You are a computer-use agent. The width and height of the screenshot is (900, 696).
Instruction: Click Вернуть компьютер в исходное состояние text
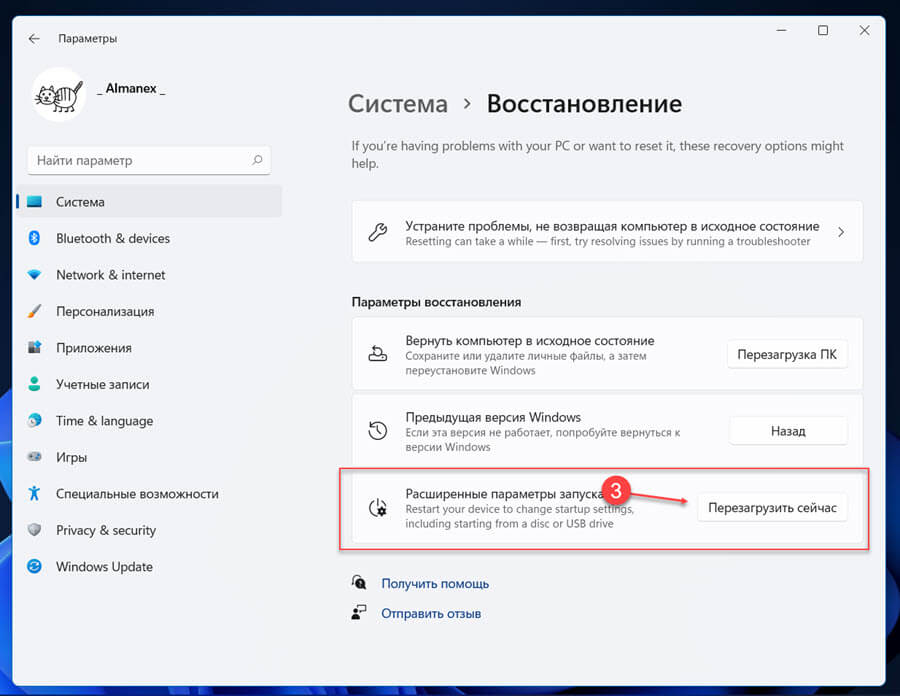click(x=530, y=340)
